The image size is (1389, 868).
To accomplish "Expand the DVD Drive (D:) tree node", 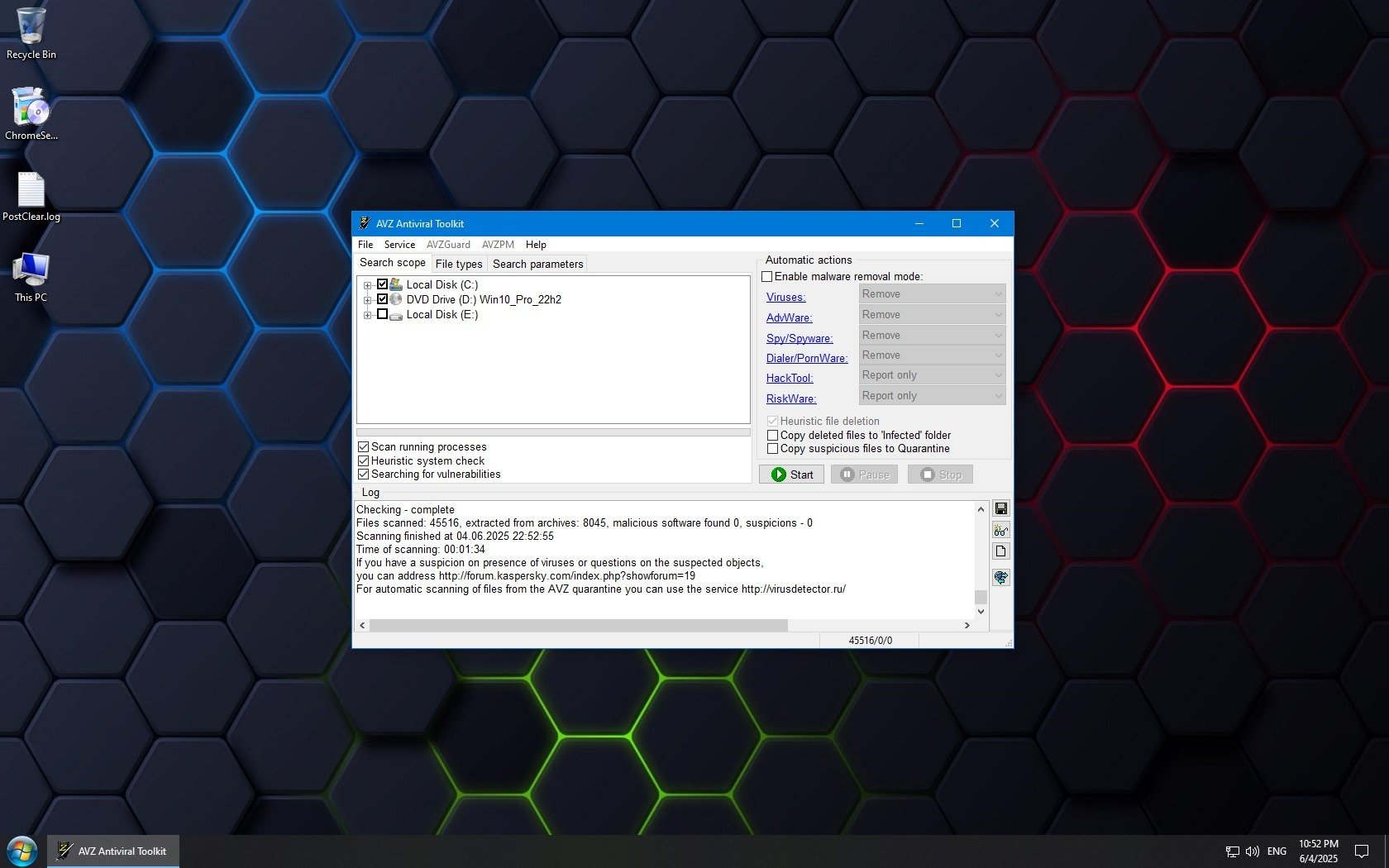I will 367,300.
